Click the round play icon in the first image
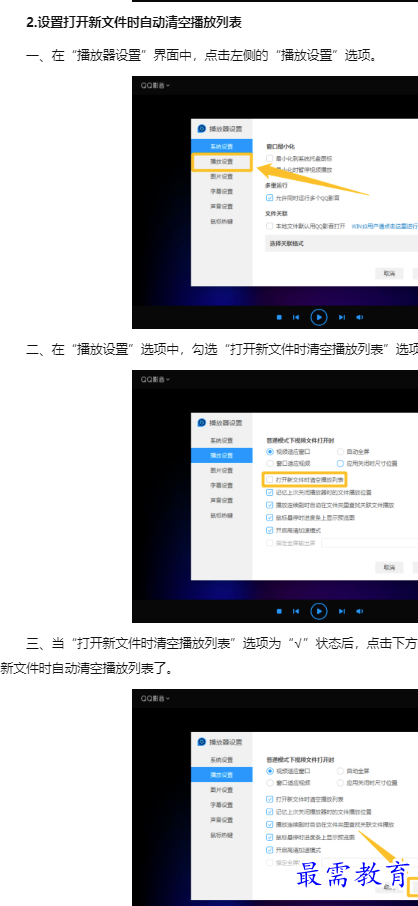The image size is (418, 906). click(319, 317)
